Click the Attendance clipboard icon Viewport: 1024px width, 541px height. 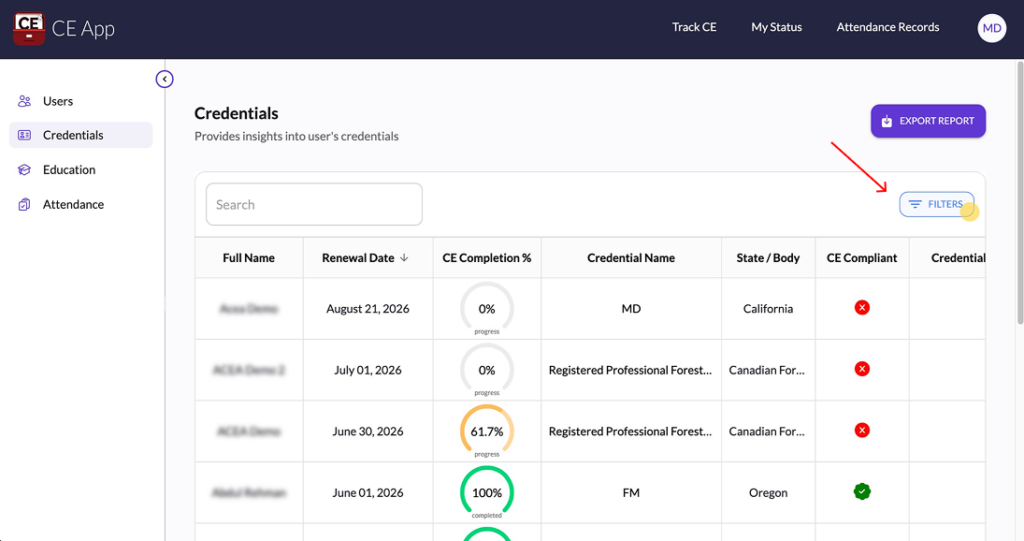pyautogui.click(x=25, y=204)
